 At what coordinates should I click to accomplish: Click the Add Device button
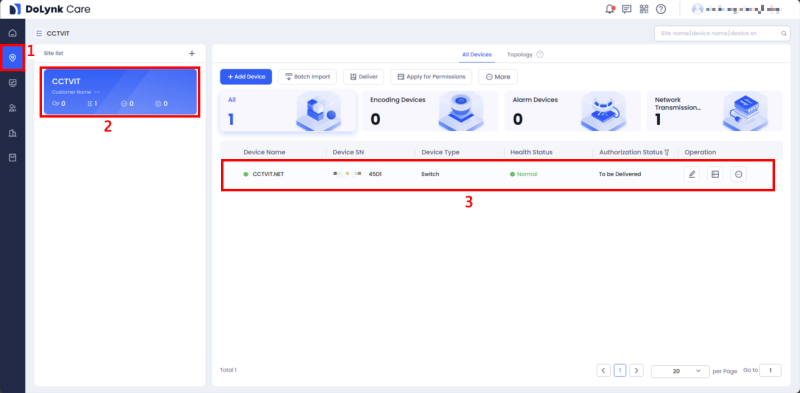(246, 77)
